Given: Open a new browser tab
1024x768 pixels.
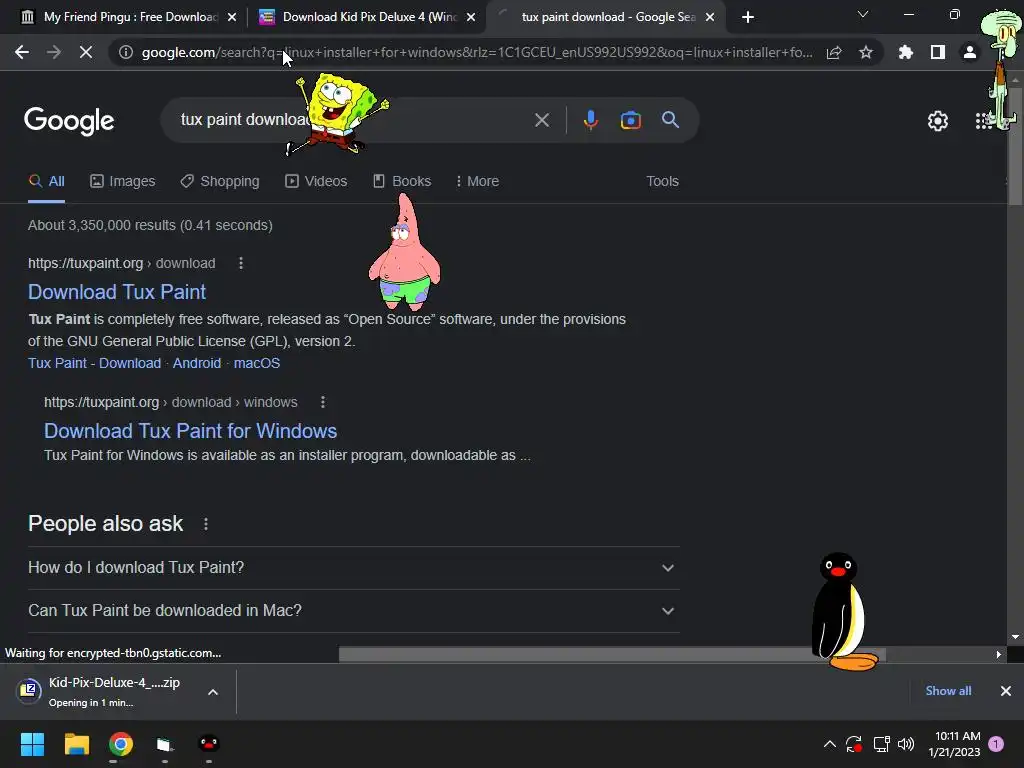Looking at the screenshot, I should (748, 17).
